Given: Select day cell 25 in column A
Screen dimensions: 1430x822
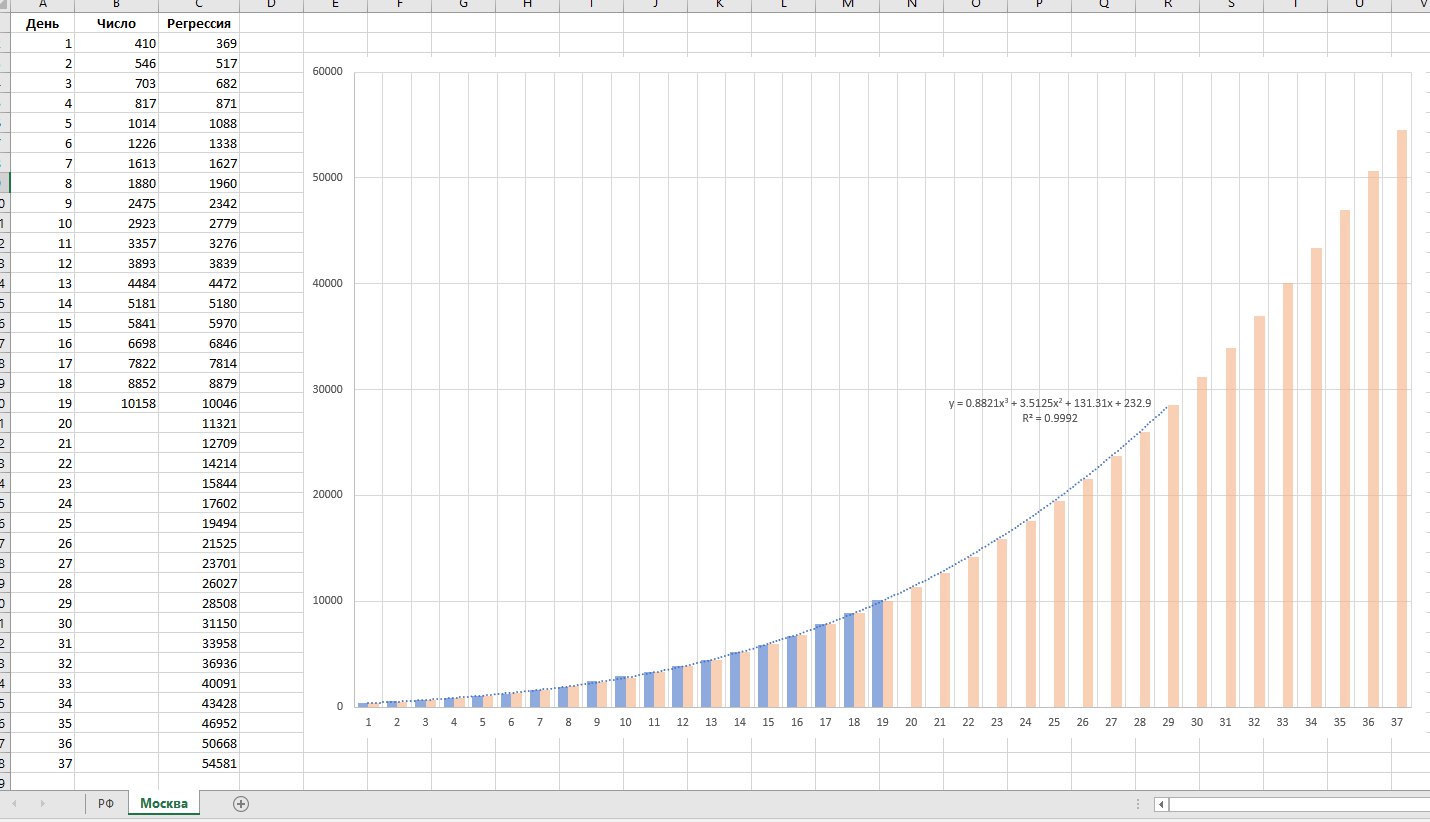Looking at the screenshot, I should [x=41, y=523].
